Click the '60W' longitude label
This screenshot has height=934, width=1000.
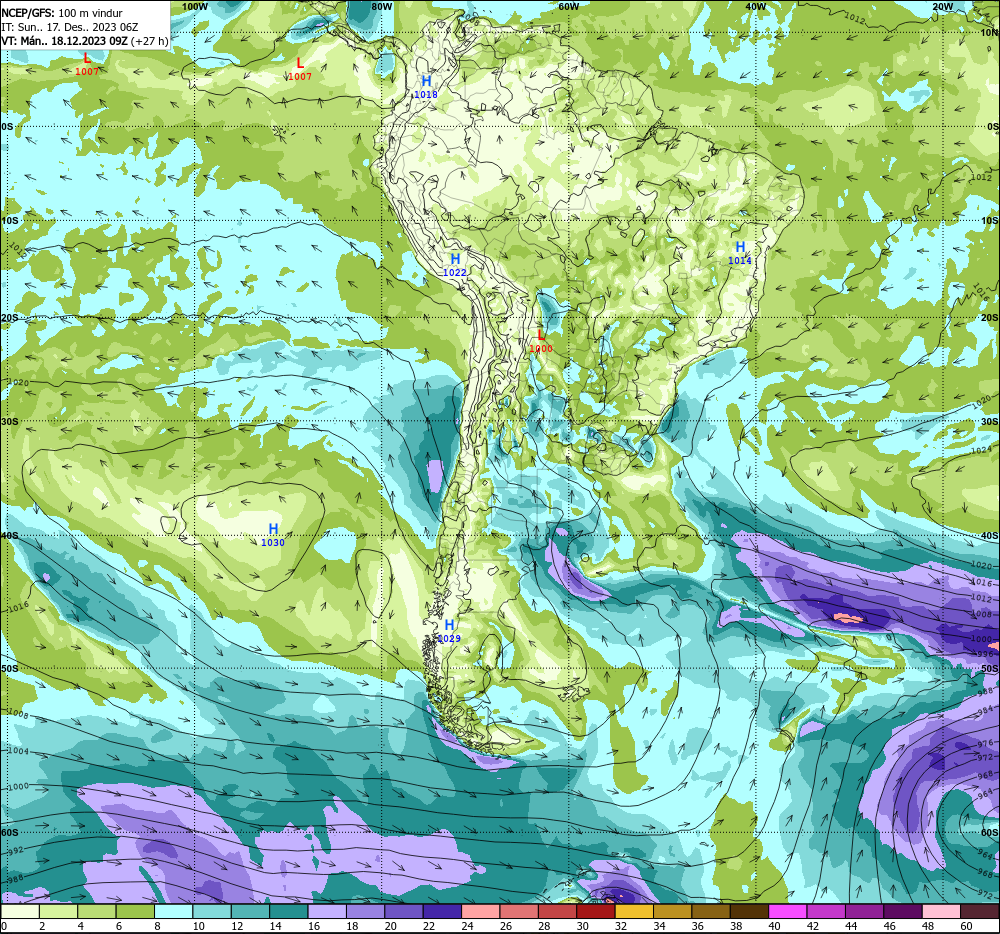click(x=568, y=6)
